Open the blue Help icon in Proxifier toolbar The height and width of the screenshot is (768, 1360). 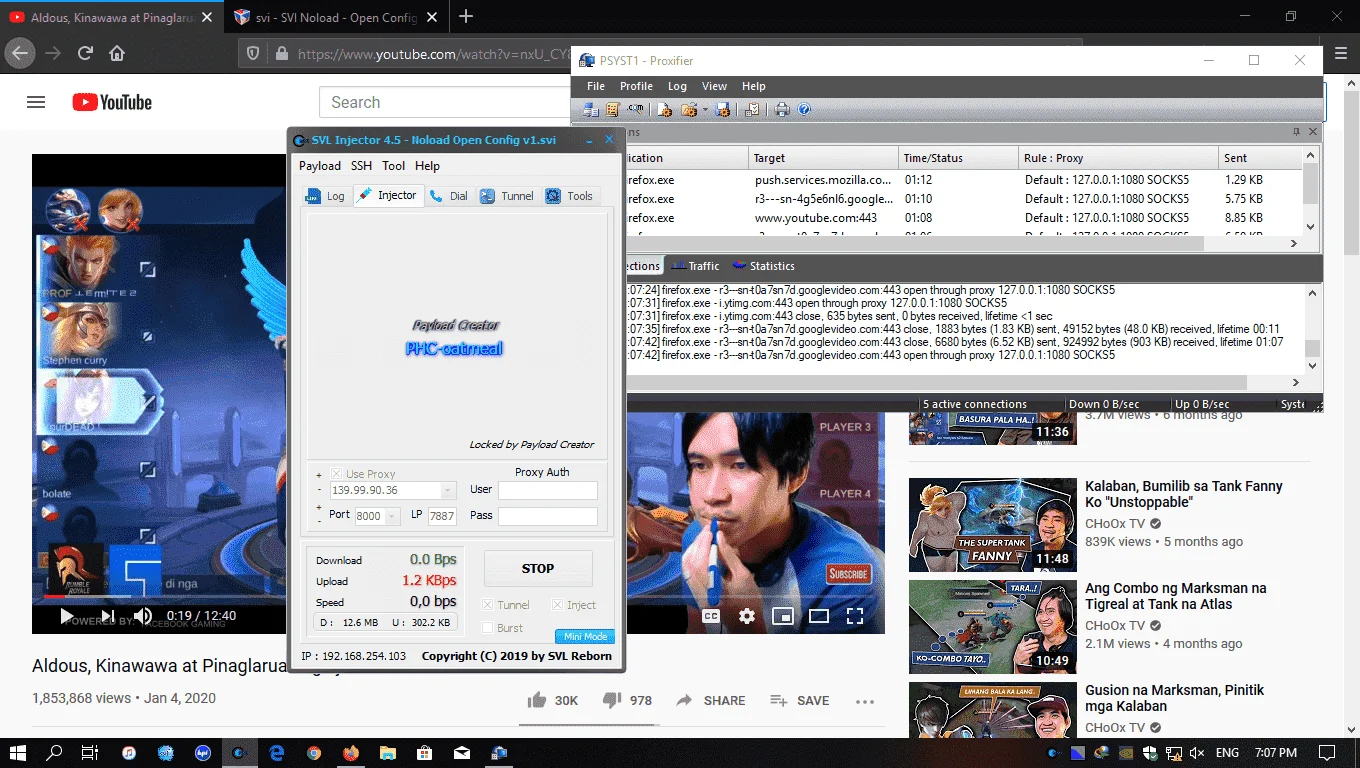[x=803, y=110]
